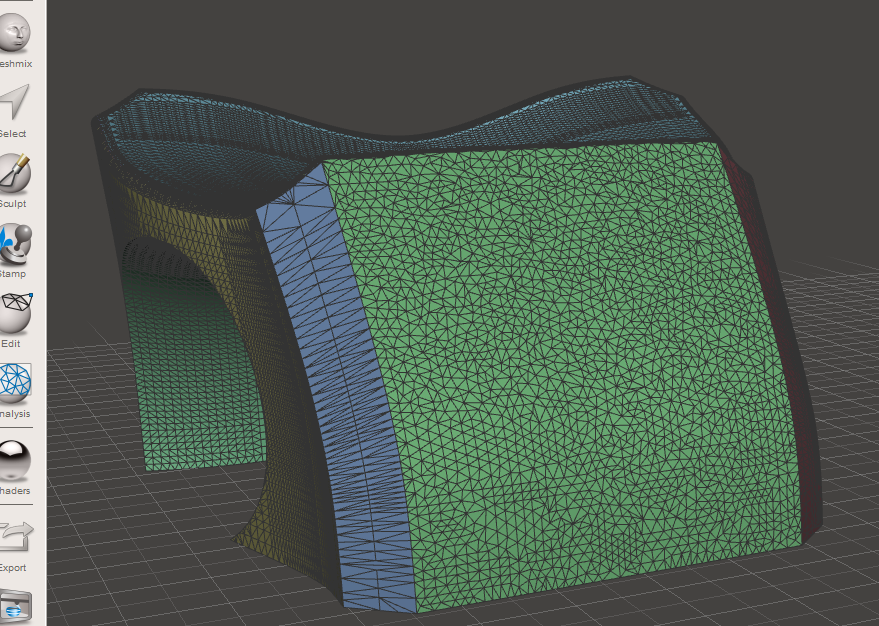879x626 pixels.
Task: Click the Export arrow icon
Action: pos(16,536)
